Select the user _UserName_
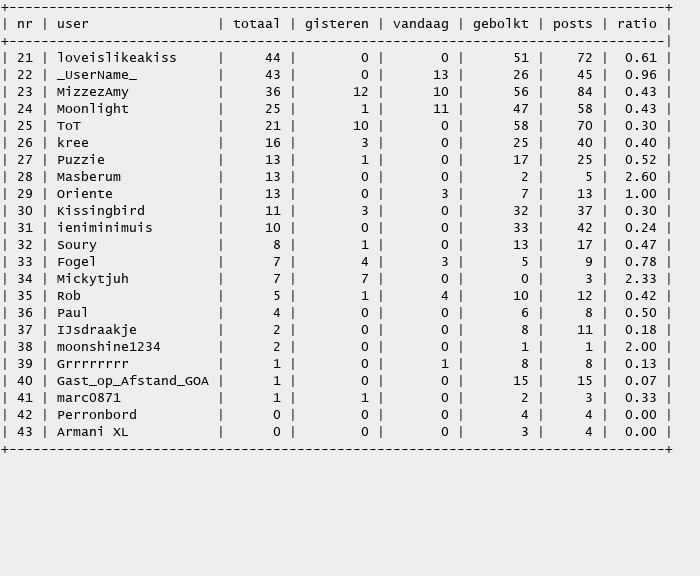 pyautogui.click(x=97, y=75)
